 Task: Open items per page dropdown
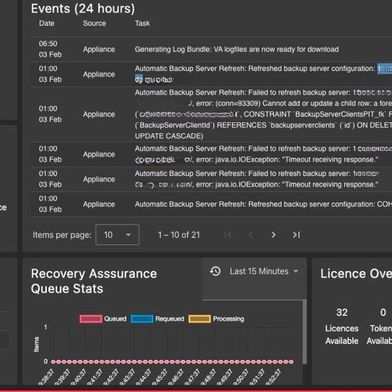click(x=117, y=235)
